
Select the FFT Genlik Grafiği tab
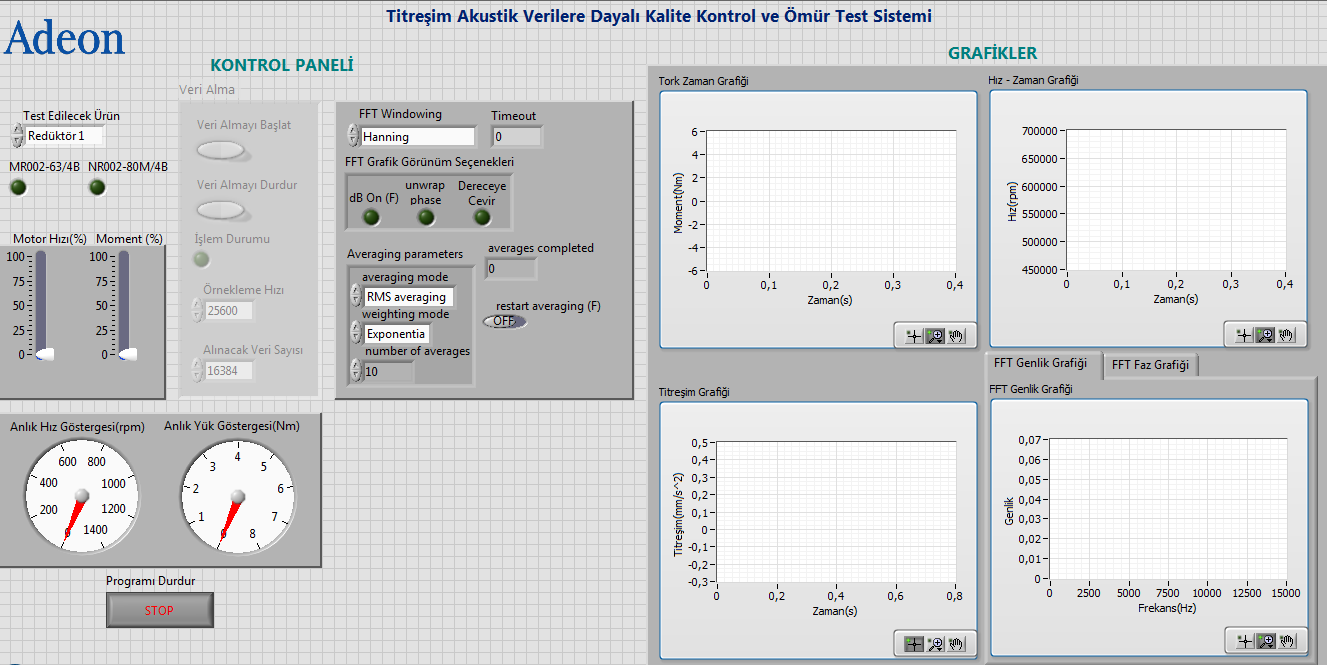[1043, 363]
